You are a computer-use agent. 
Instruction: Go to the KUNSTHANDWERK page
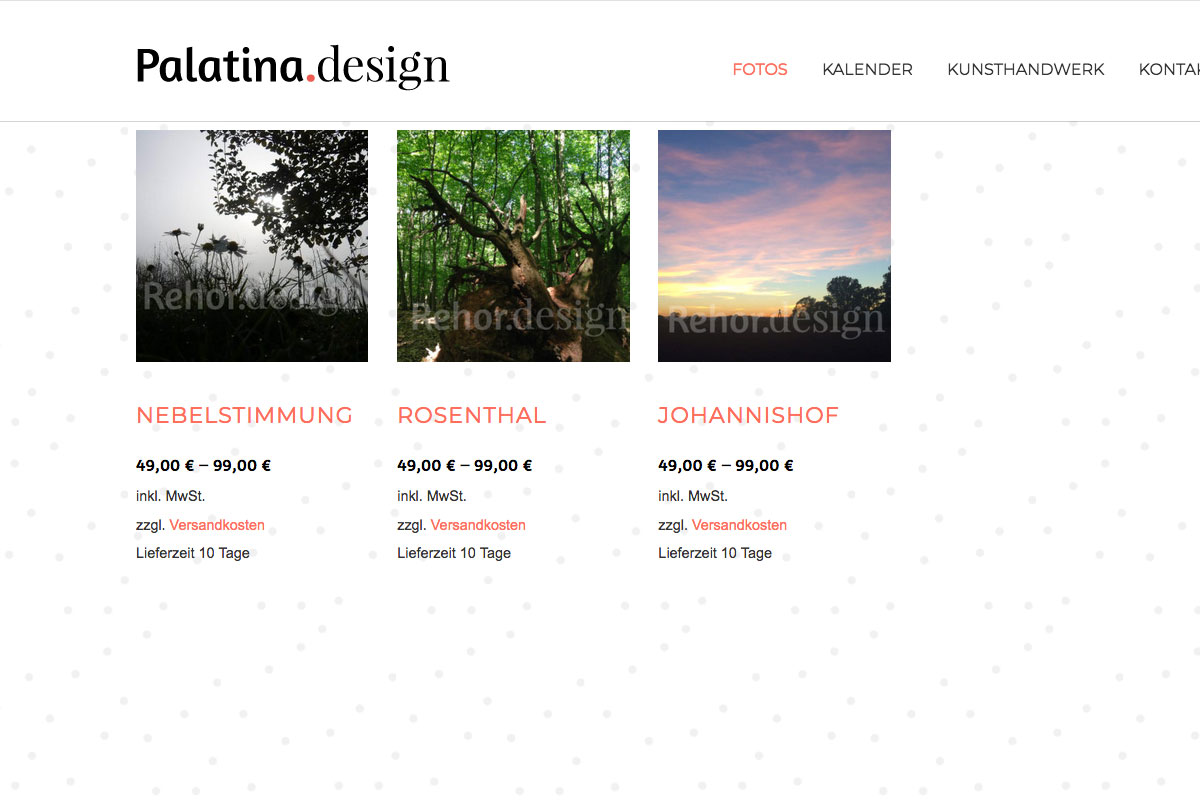1026,70
